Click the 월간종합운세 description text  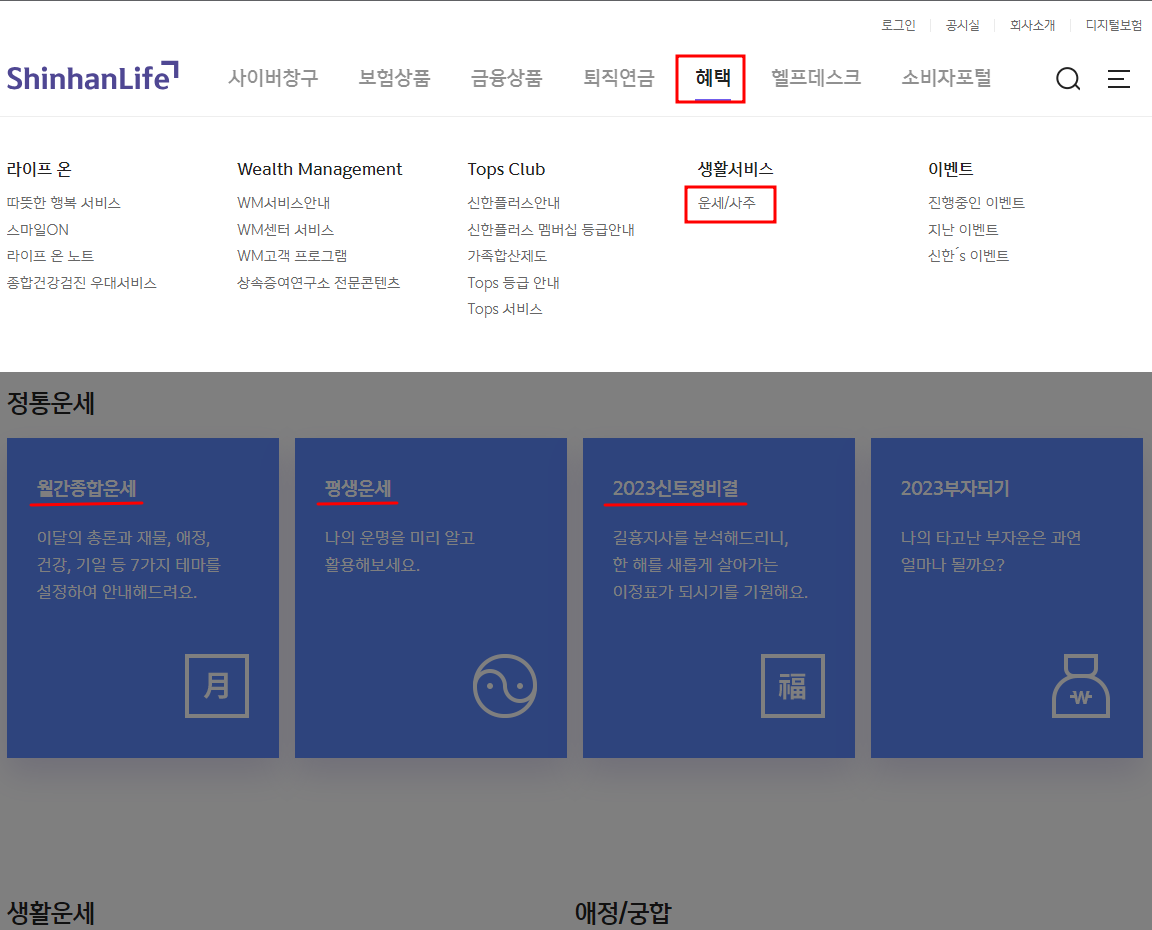click(x=129, y=565)
